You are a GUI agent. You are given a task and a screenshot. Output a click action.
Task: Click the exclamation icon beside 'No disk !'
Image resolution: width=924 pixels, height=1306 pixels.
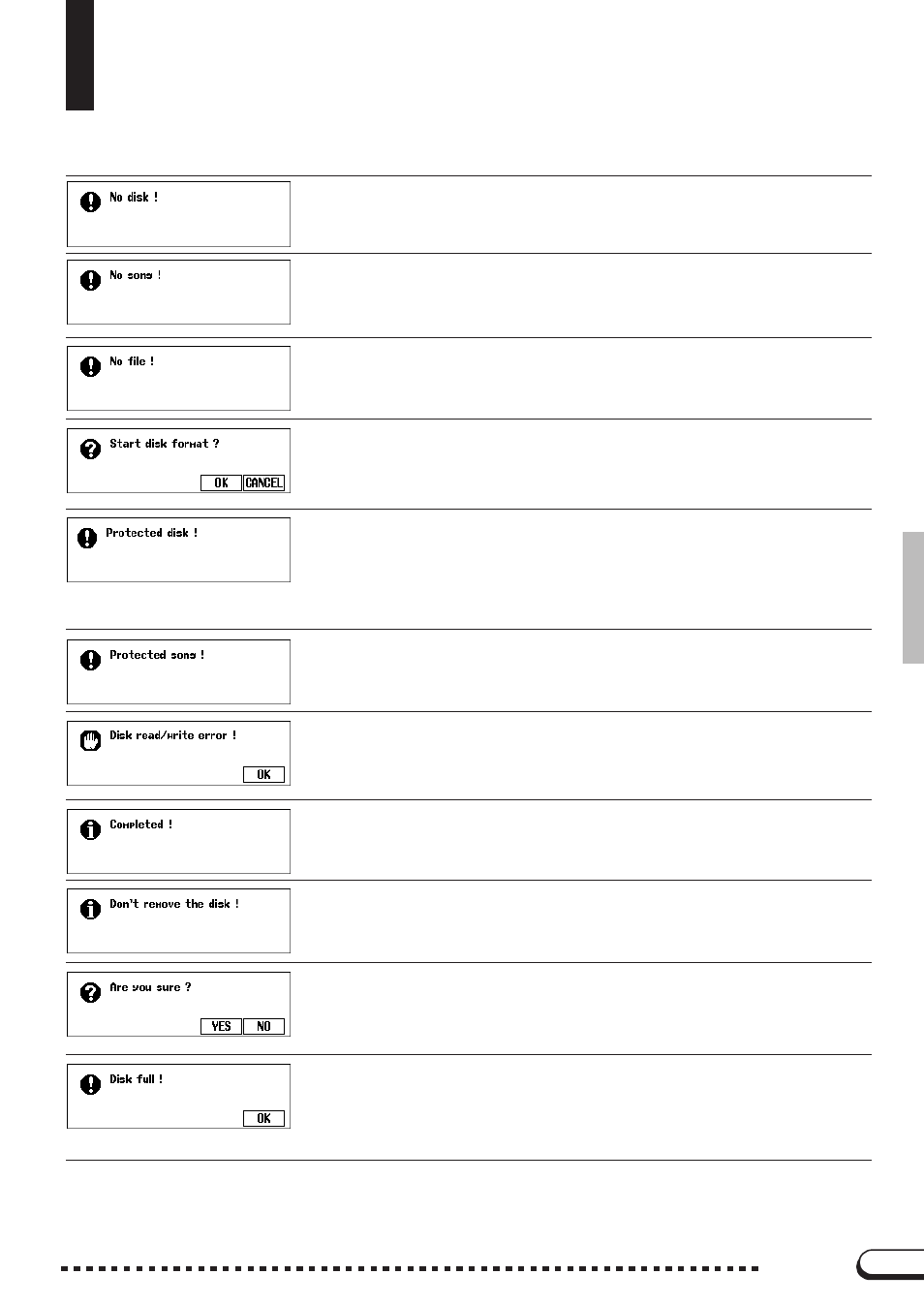(x=90, y=202)
